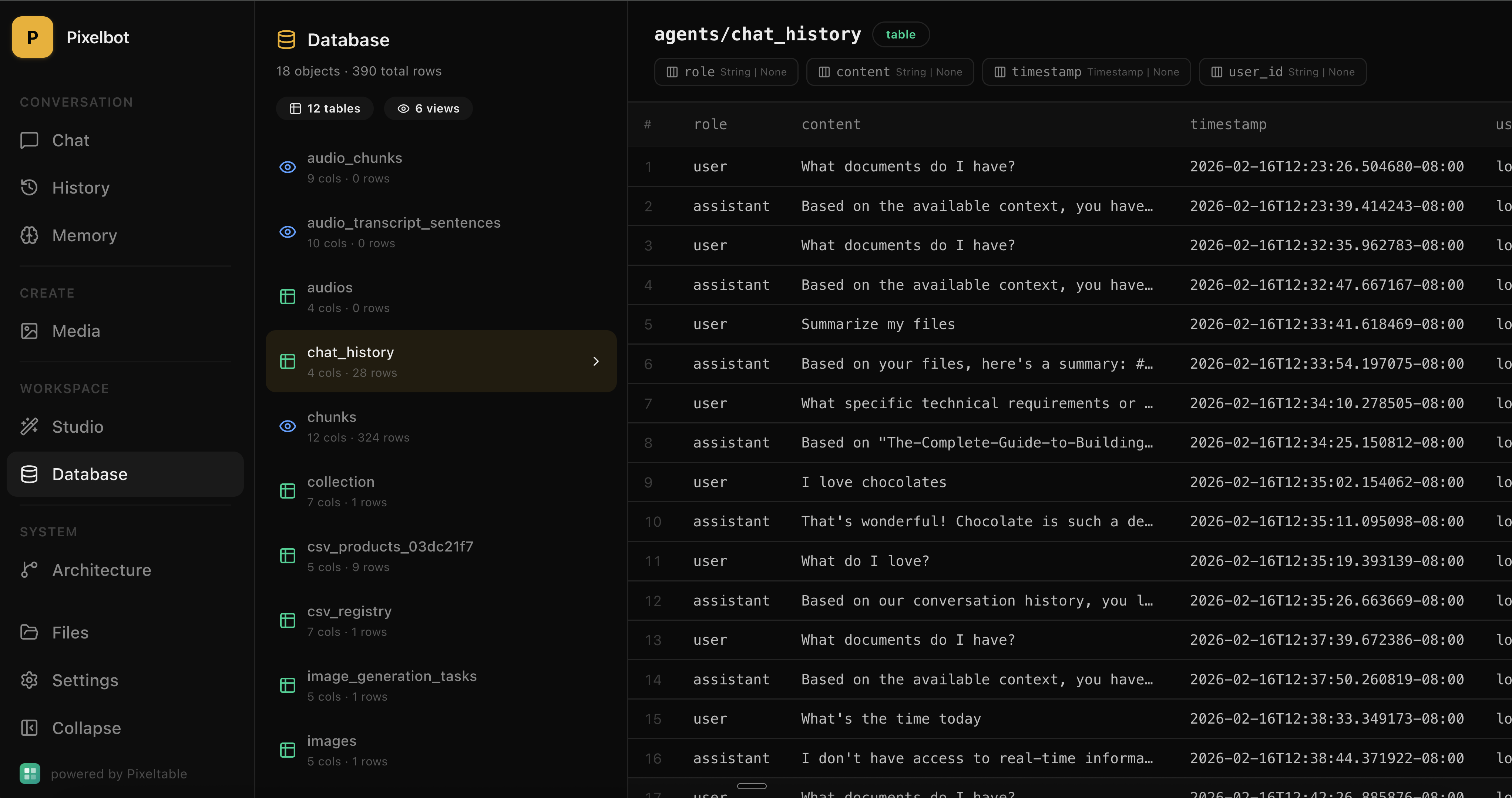Viewport: 1512px width, 798px height.
Task: Open the Chat speech bubble icon
Action: (29, 140)
